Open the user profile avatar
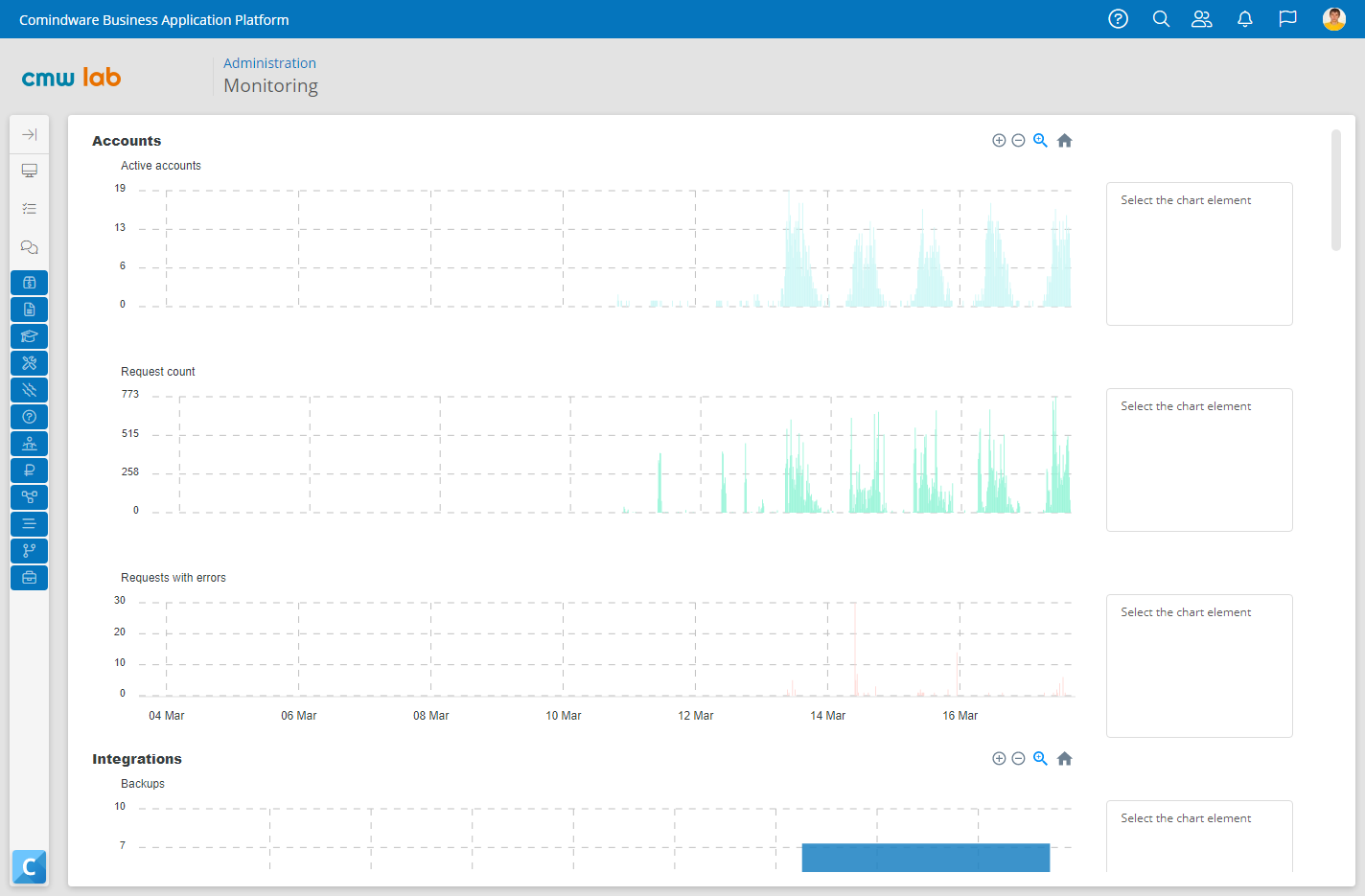Screen dimensions: 1365x896 (1334, 19)
